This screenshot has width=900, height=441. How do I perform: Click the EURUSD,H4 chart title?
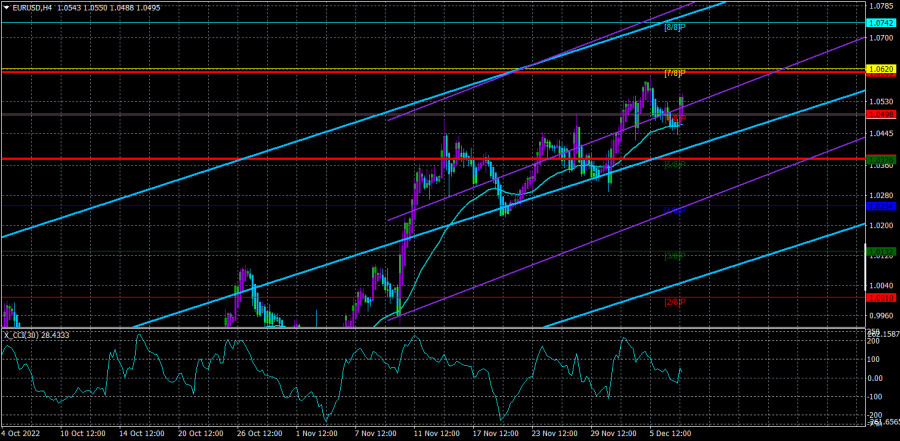35,7
